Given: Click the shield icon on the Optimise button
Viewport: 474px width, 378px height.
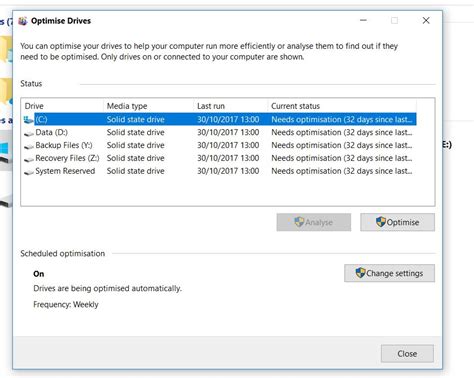Looking at the screenshot, I should (x=381, y=222).
